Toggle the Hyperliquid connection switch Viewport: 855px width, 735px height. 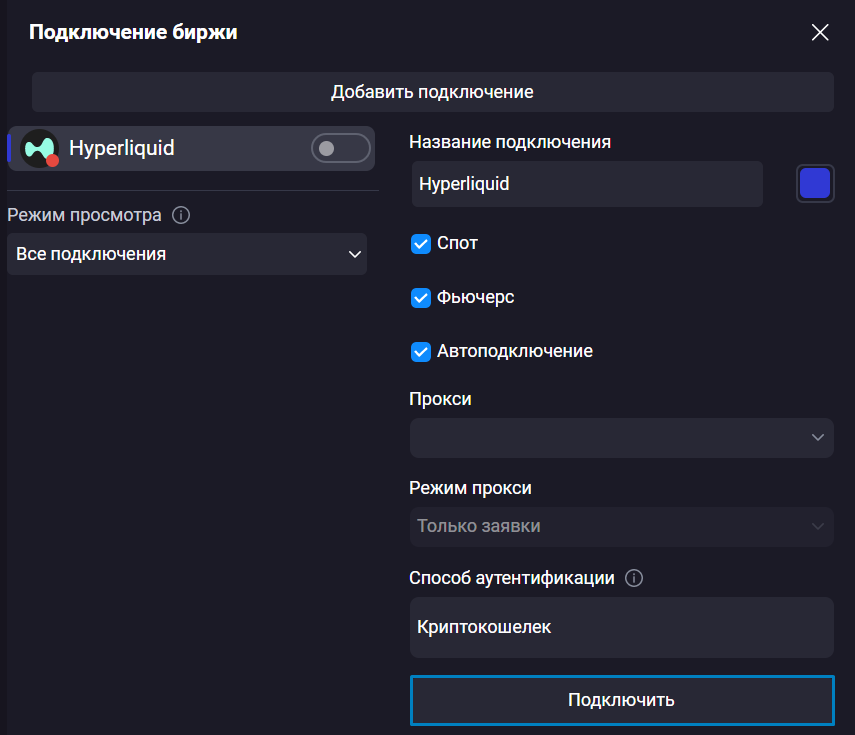[340, 148]
